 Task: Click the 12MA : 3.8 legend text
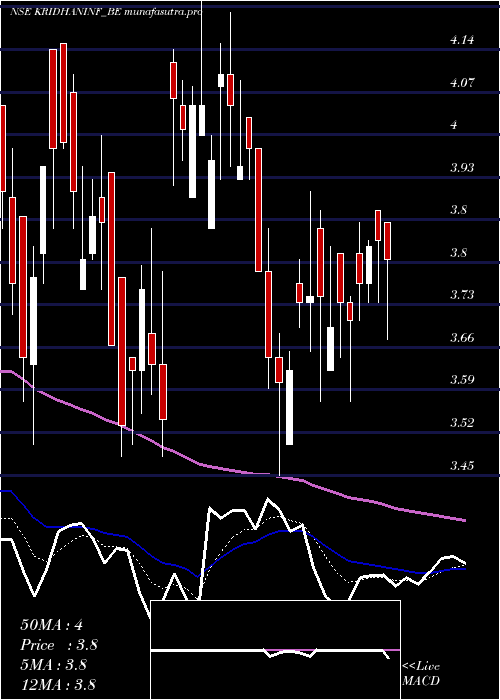pos(58,684)
